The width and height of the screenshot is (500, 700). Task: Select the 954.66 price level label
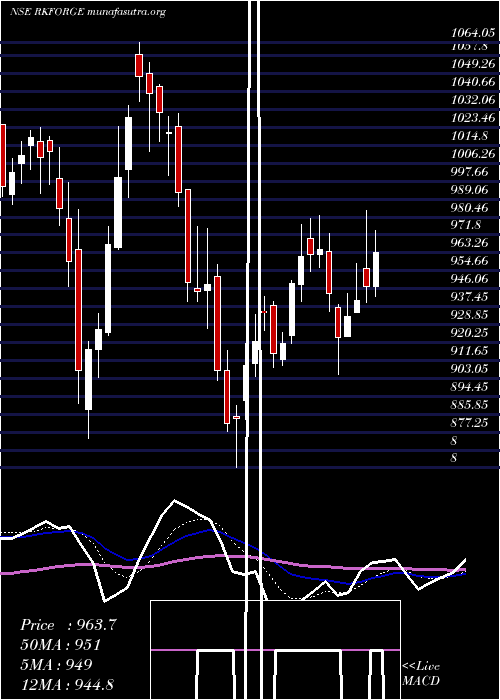pyautogui.click(x=469, y=261)
